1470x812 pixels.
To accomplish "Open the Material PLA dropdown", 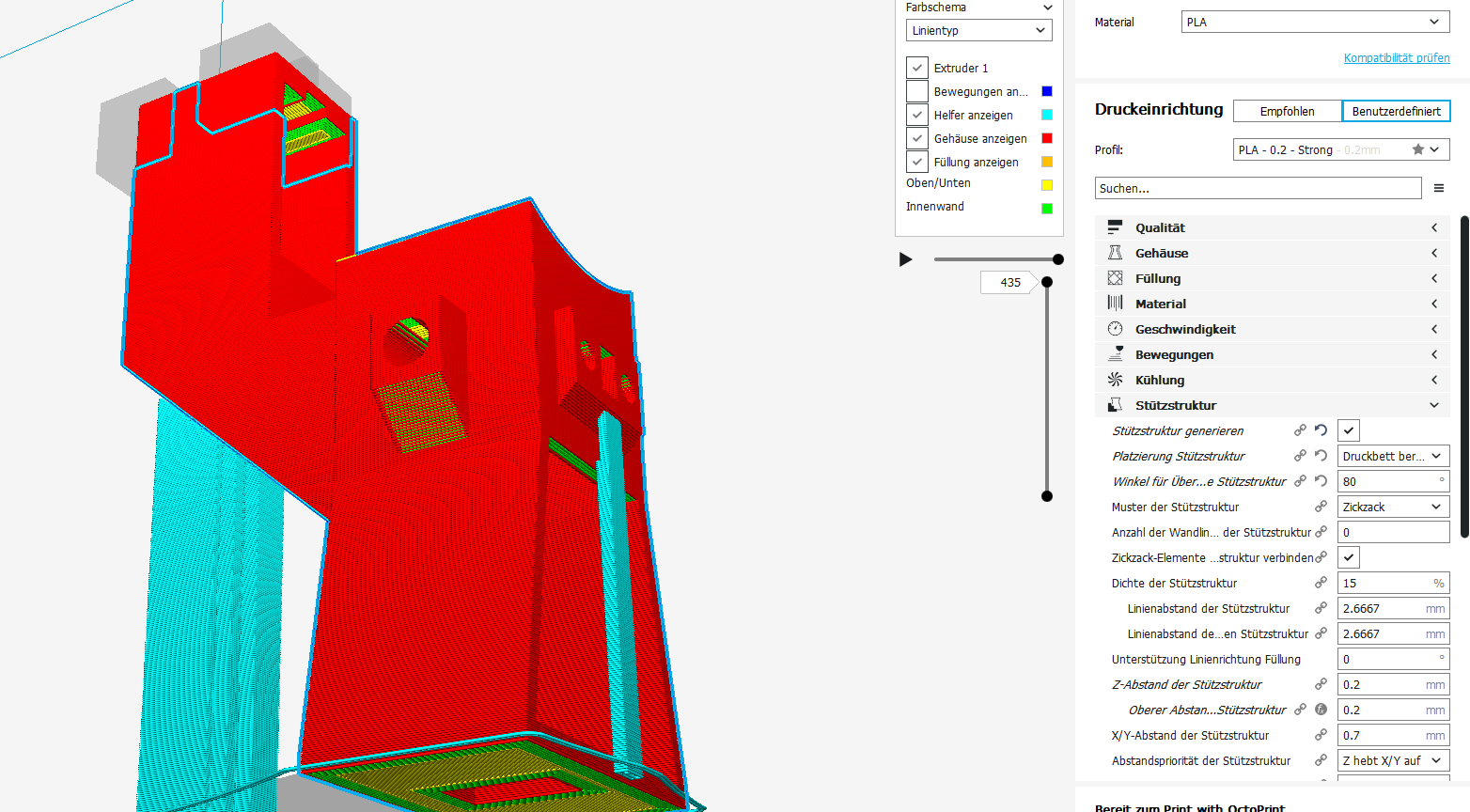I will pyautogui.click(x=1315, y=22).
